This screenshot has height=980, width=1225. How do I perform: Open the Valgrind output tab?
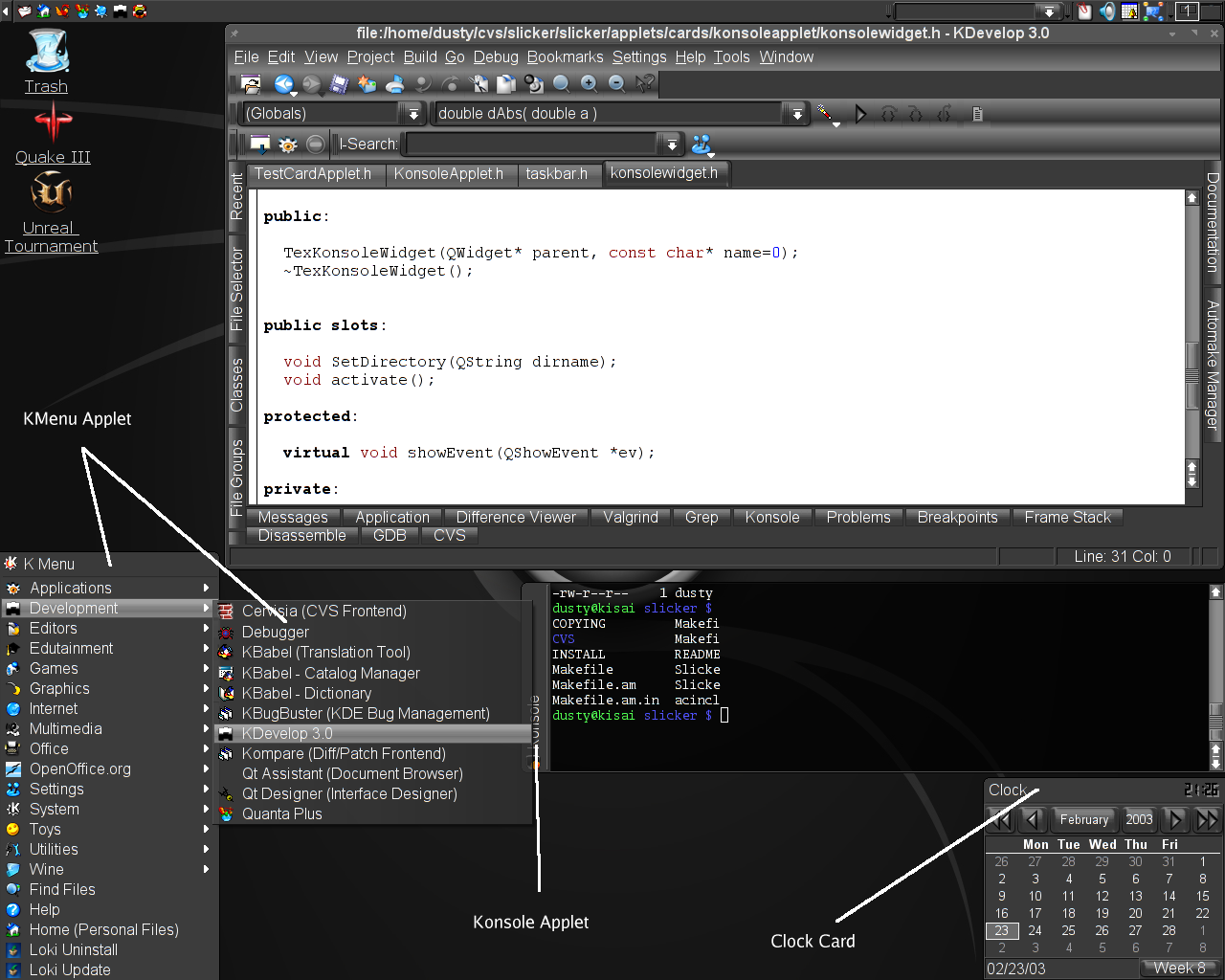tap(631, 517)
